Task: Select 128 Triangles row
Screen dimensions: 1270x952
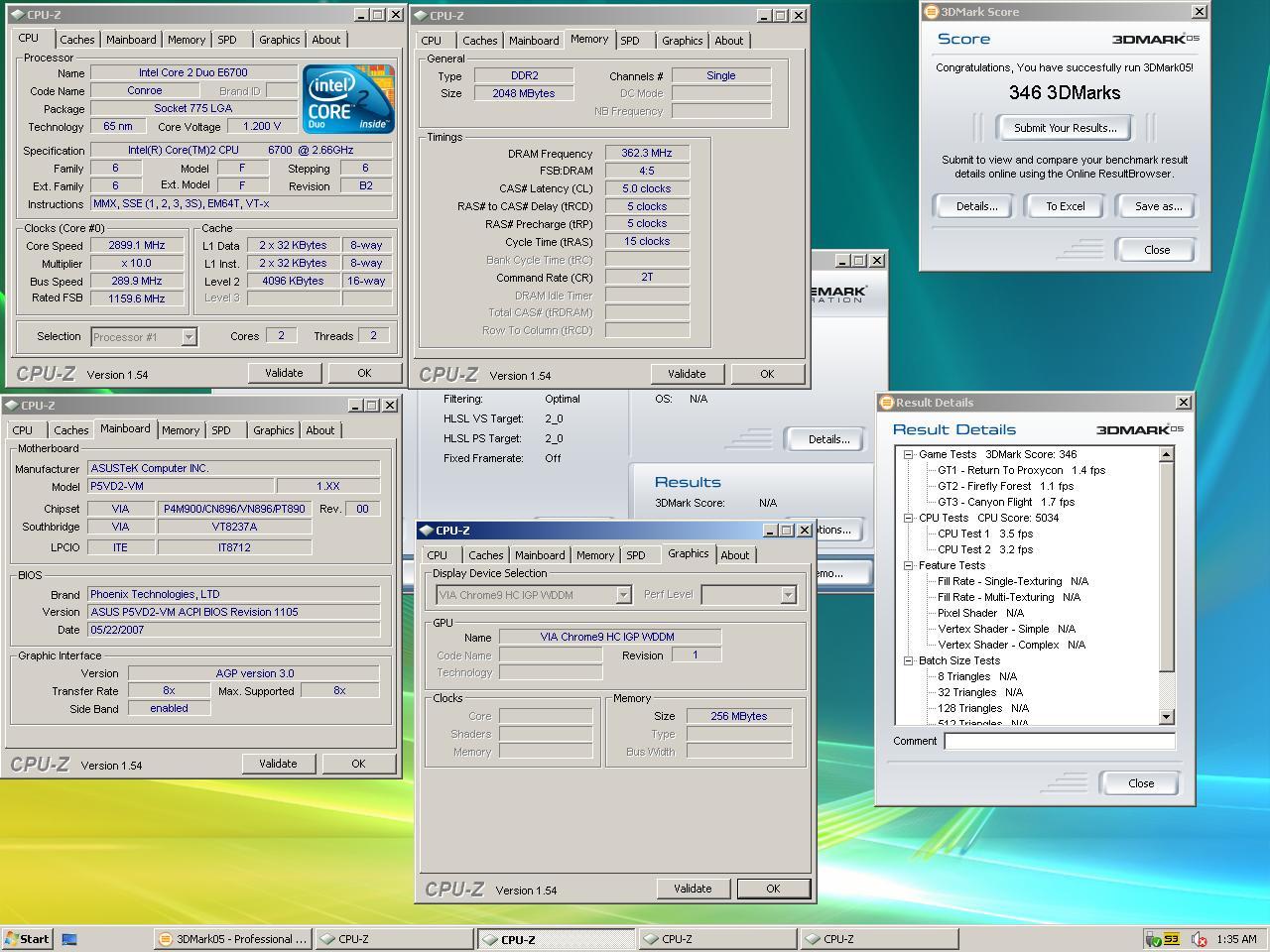Action: 983,708
